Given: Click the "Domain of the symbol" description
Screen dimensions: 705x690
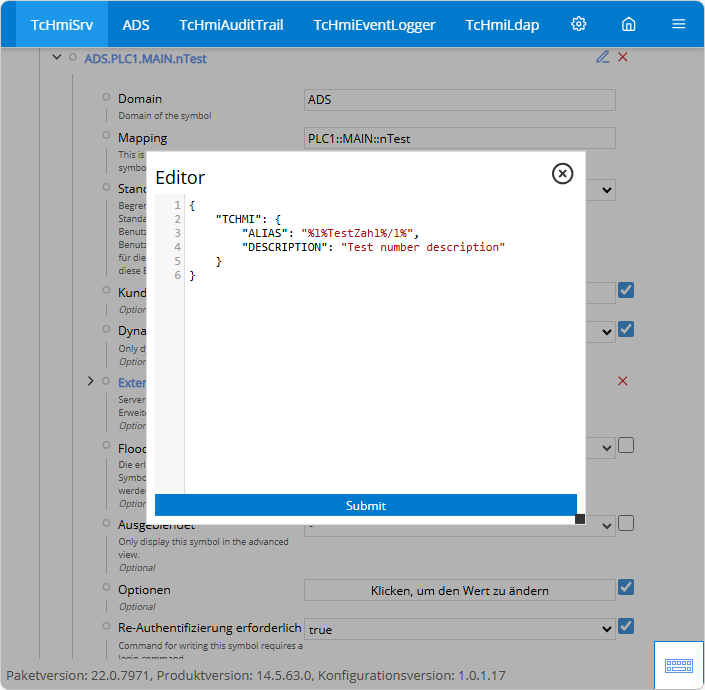Looking at the screenshot, I should [165, 116].
